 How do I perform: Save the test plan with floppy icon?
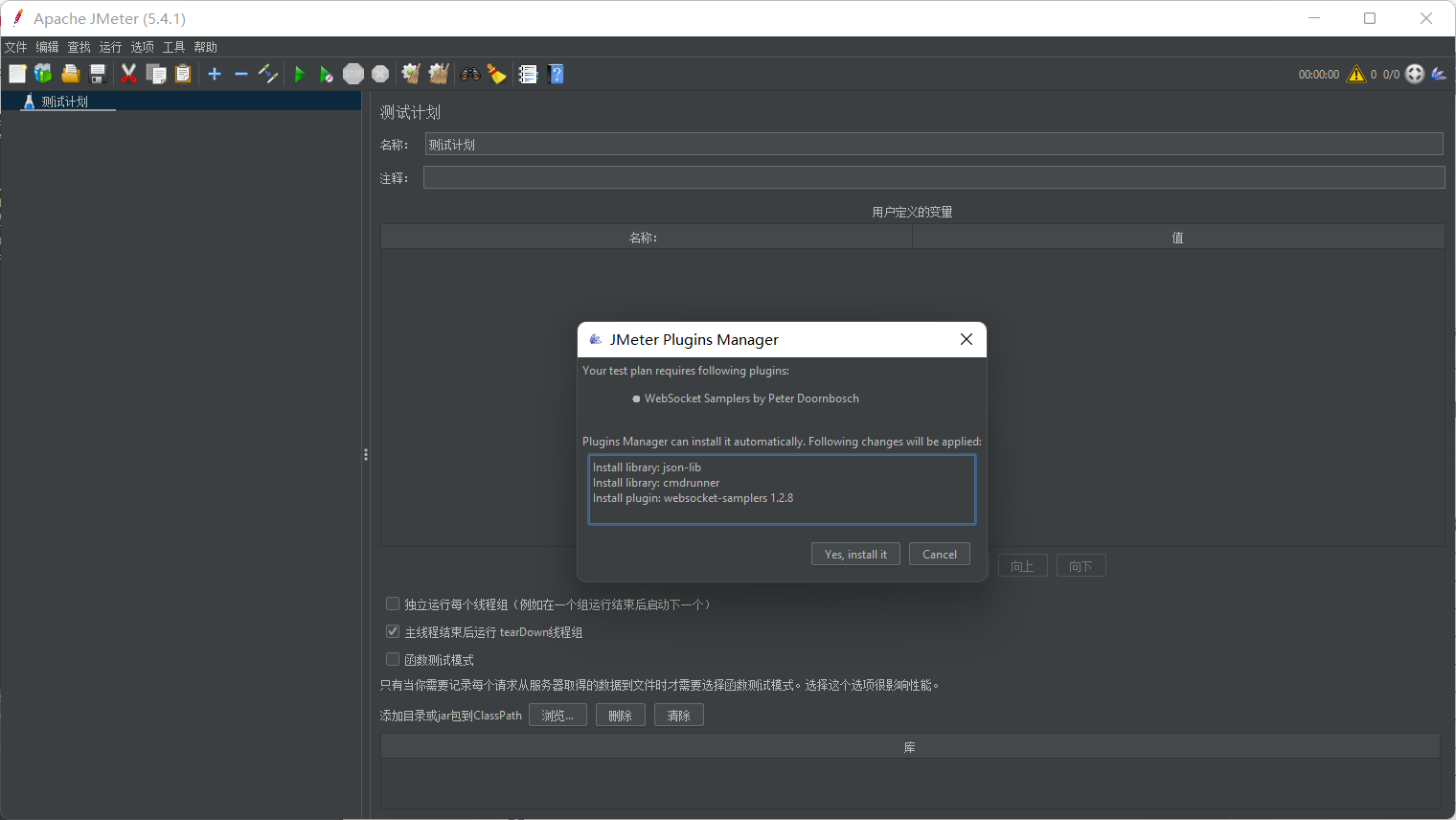pyautogui.click(x=97, y=74)
